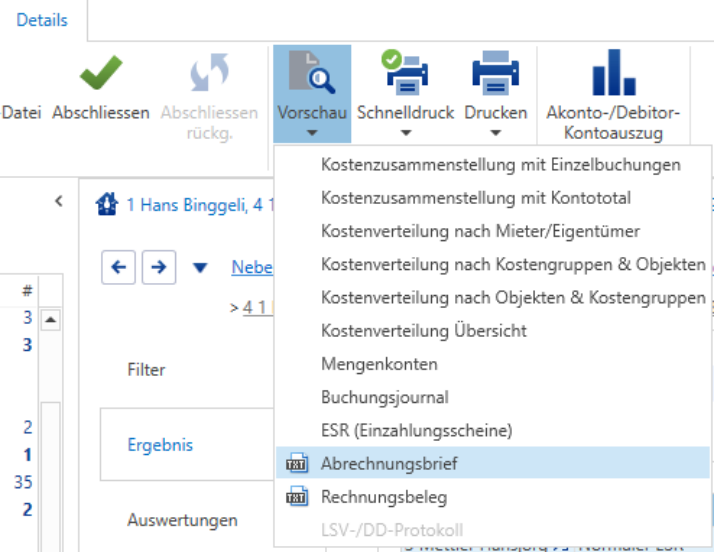Choose Rechnungsbeleg menu entry

click(493, 496)
